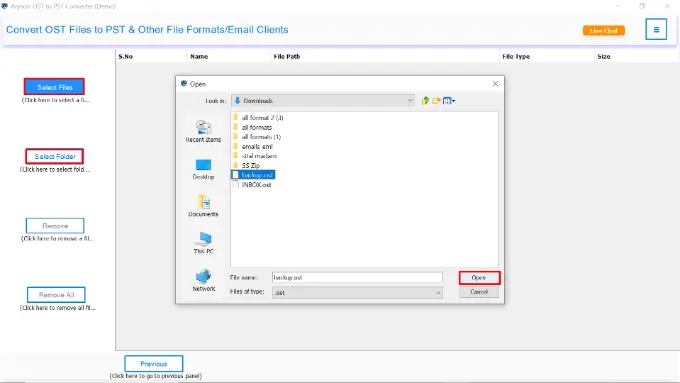Go to Desktop in places bar
This screenshot has height=383, width=680.
(203, 169)
